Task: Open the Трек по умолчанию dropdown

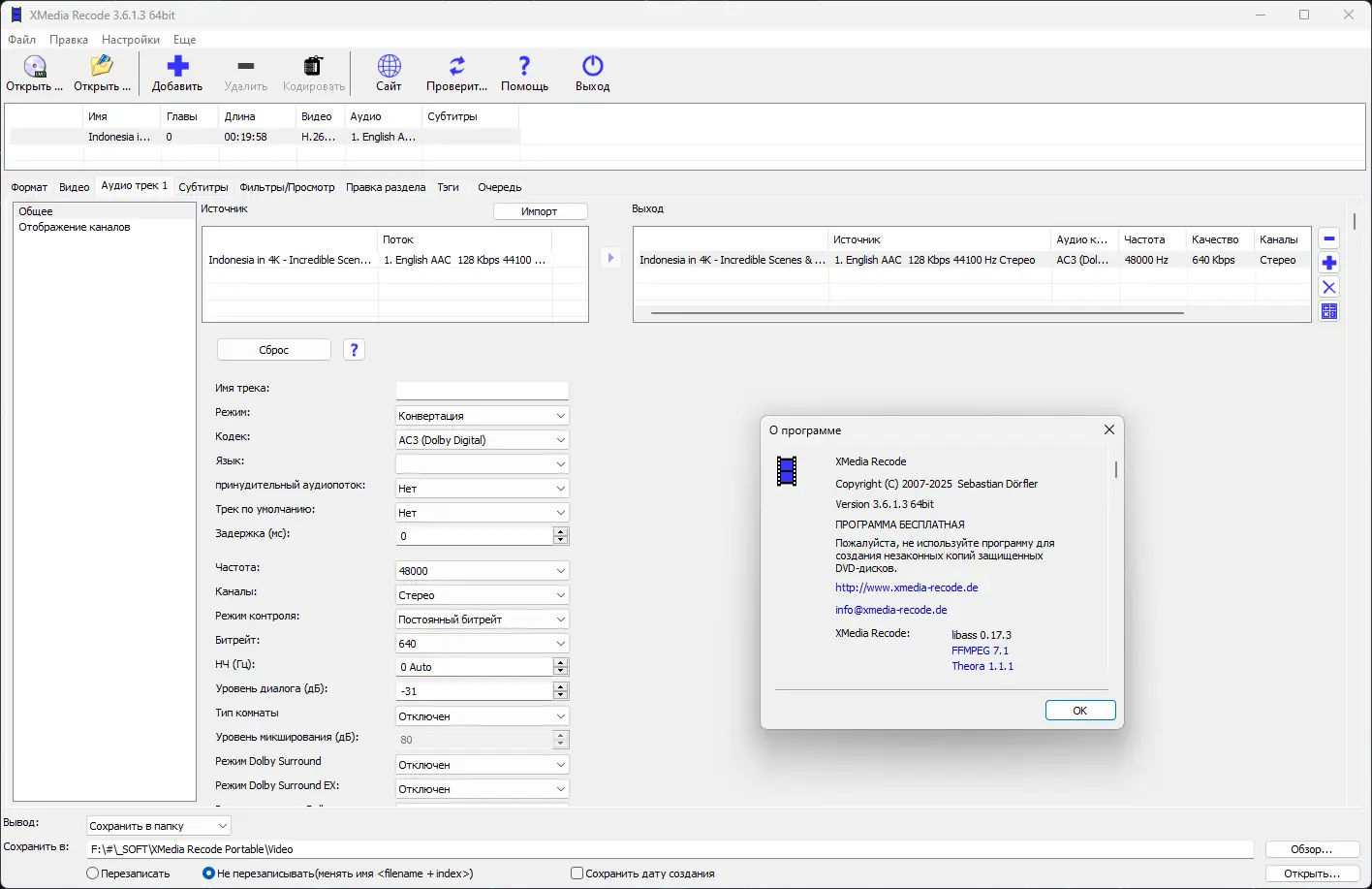Action: coord(482,513)
